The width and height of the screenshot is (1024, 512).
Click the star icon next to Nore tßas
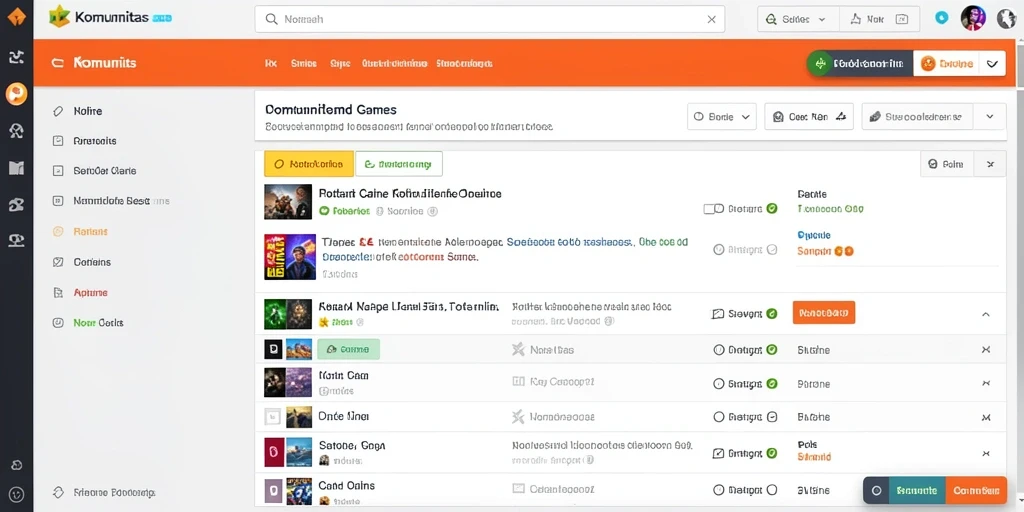pos(518,349)
